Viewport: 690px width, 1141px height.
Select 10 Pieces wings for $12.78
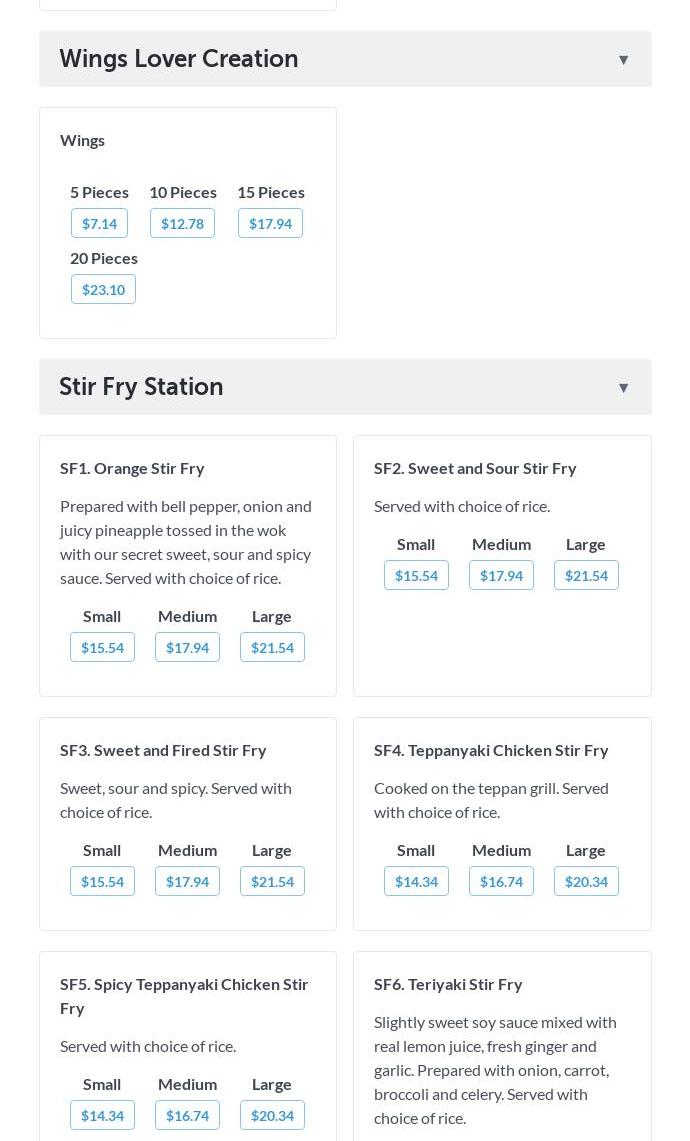(182, 224)
